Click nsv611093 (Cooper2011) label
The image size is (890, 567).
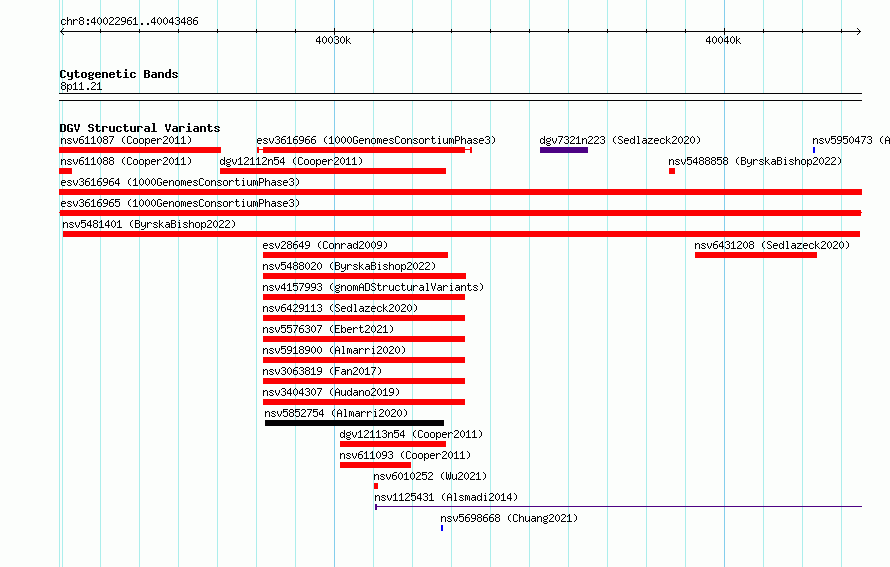click(x=405, y=455)
